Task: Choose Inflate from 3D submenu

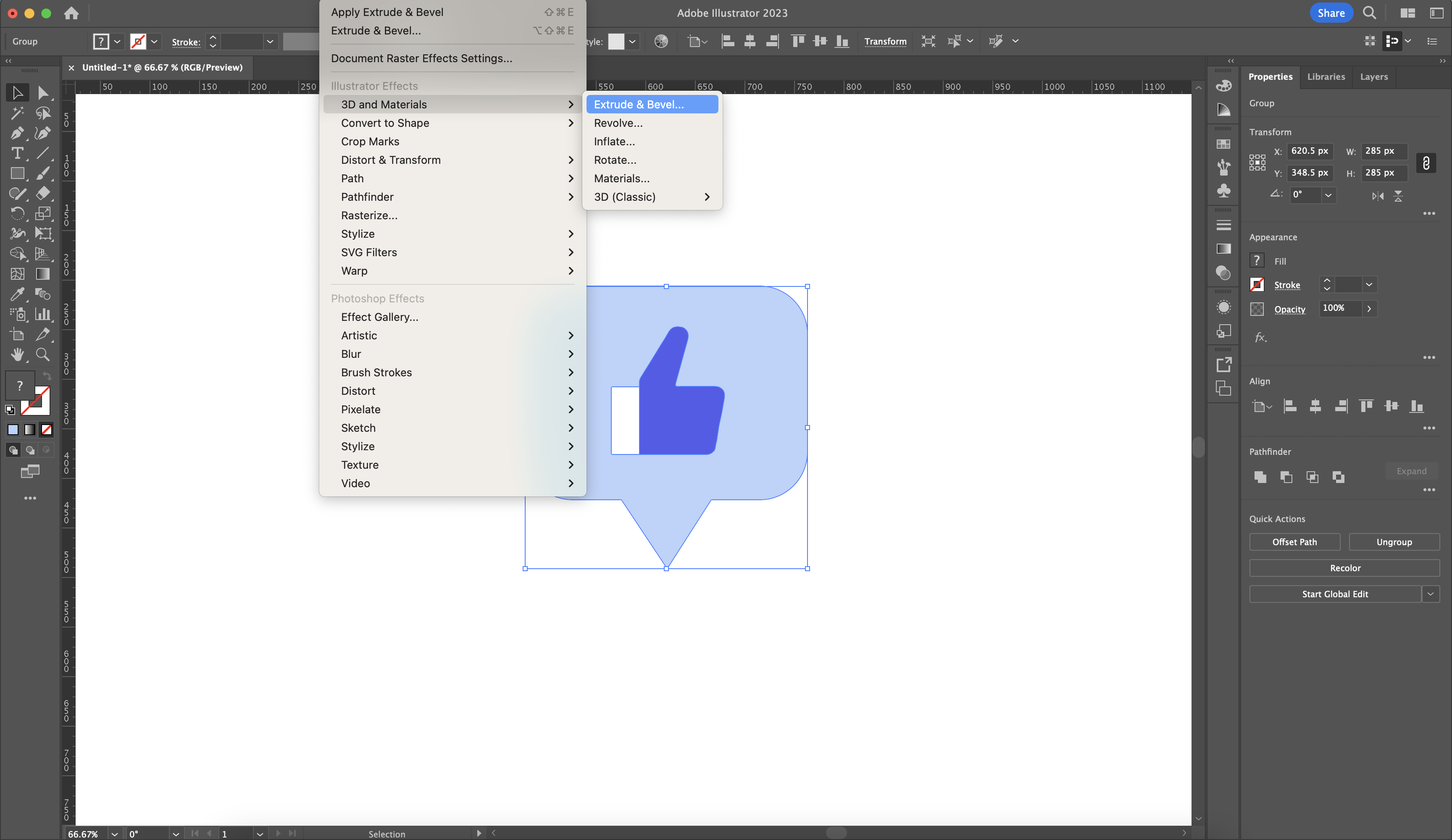Action: [x=652, y=141]
